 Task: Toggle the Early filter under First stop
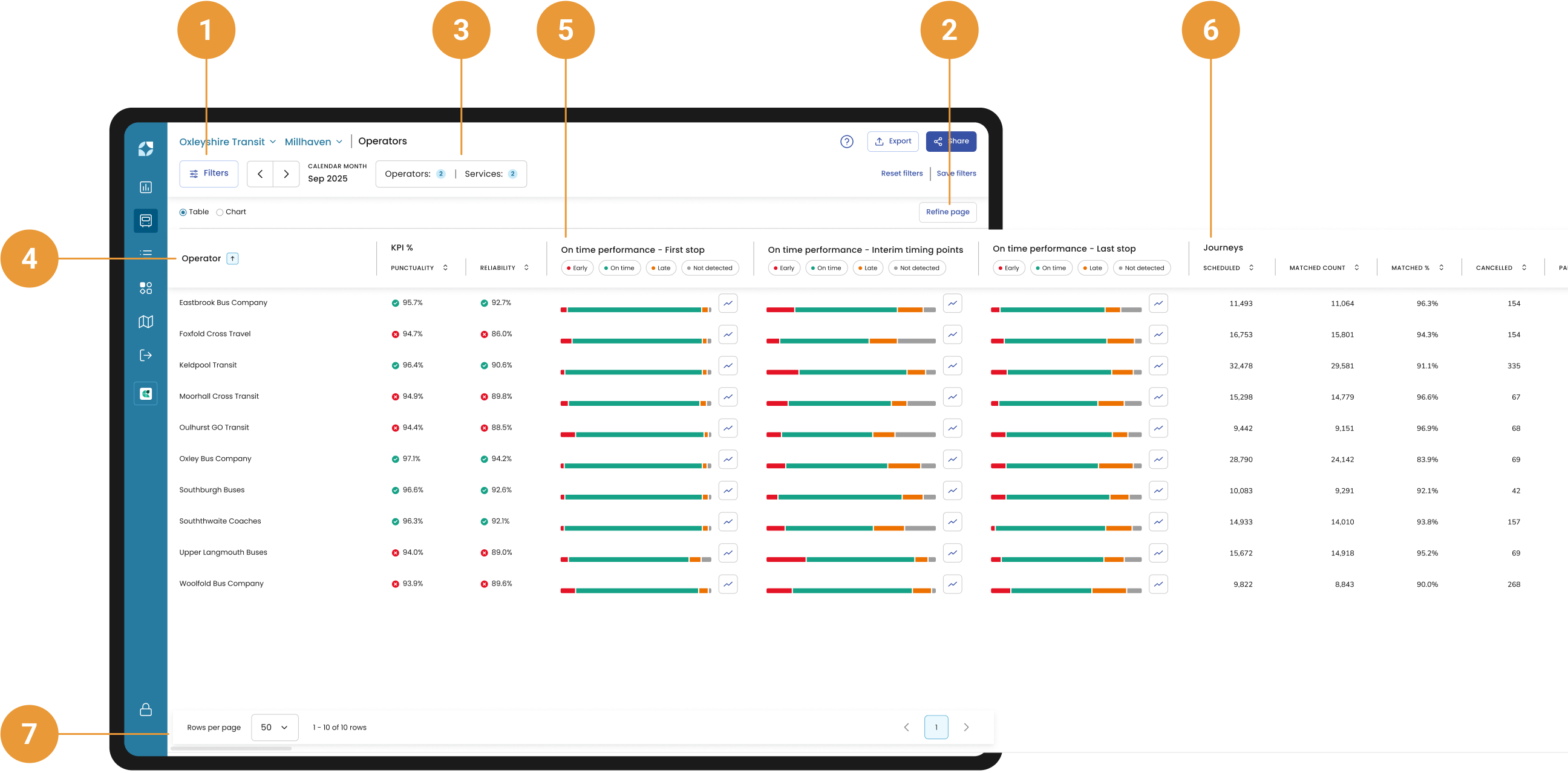pos(577,268)
